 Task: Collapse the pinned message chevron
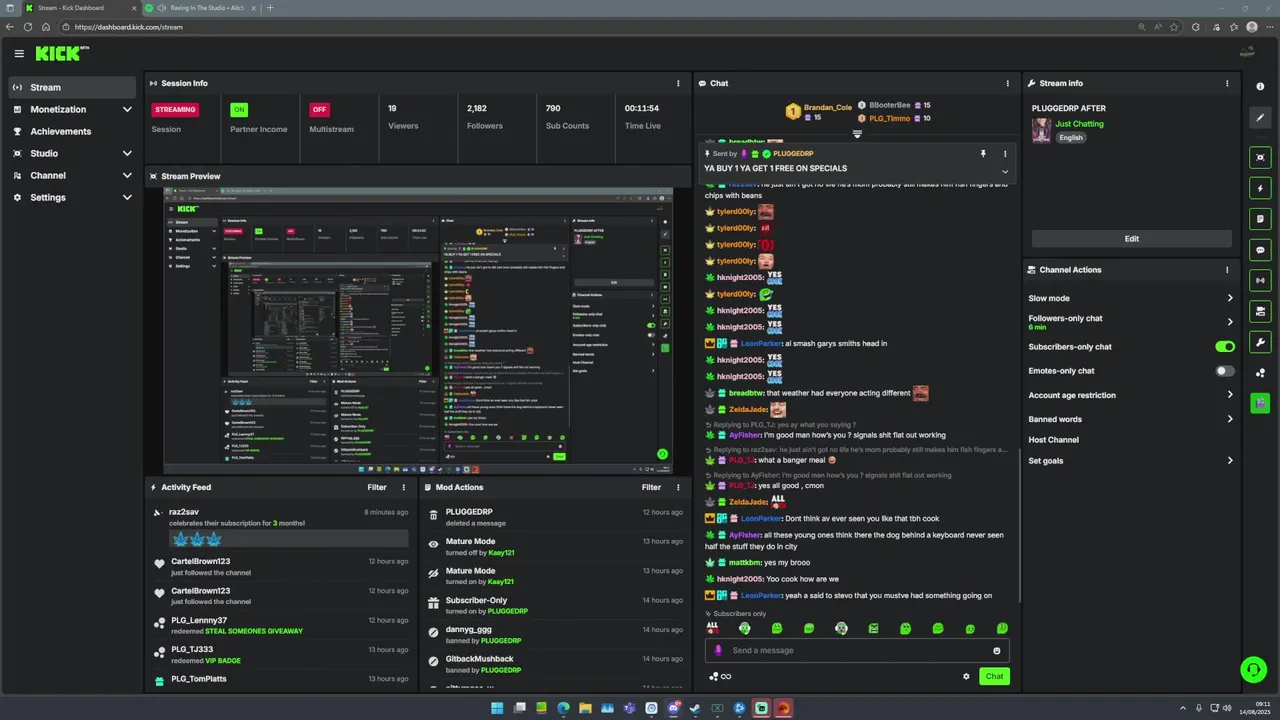1005,172
